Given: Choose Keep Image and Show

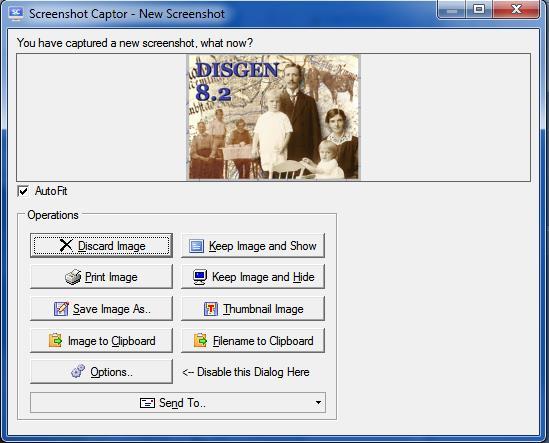Looking at the screenshot, I should click(253, 245).
